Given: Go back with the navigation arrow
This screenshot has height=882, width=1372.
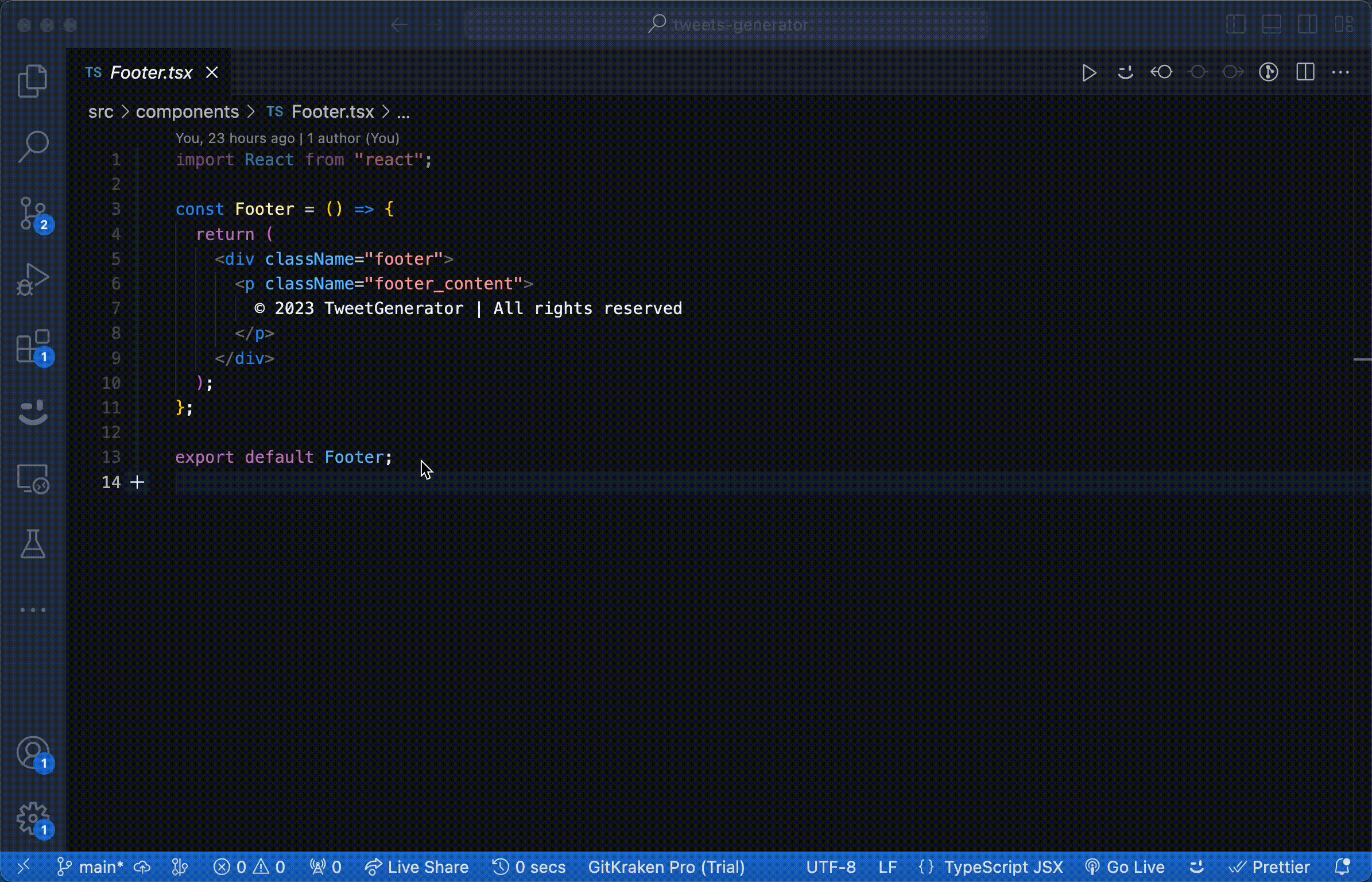Looking at the screenshot, I should 399,25.
